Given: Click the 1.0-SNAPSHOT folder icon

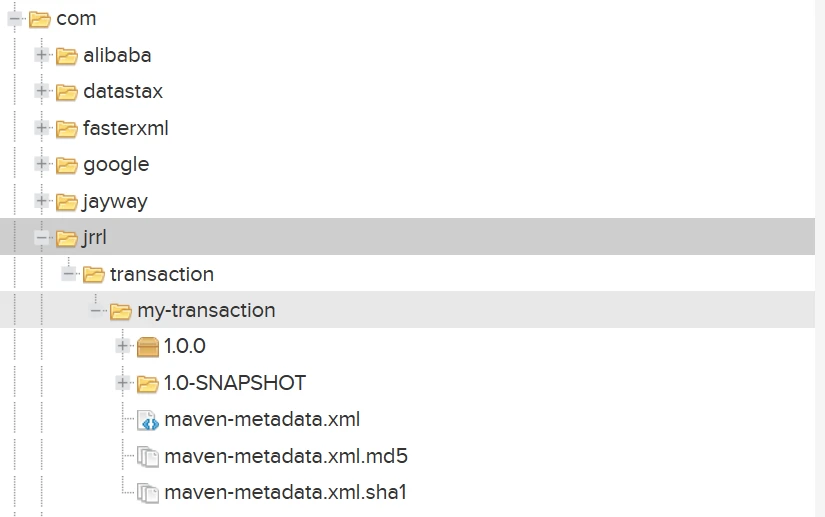Looking at the screenshot, I should [x=148, y=384].
